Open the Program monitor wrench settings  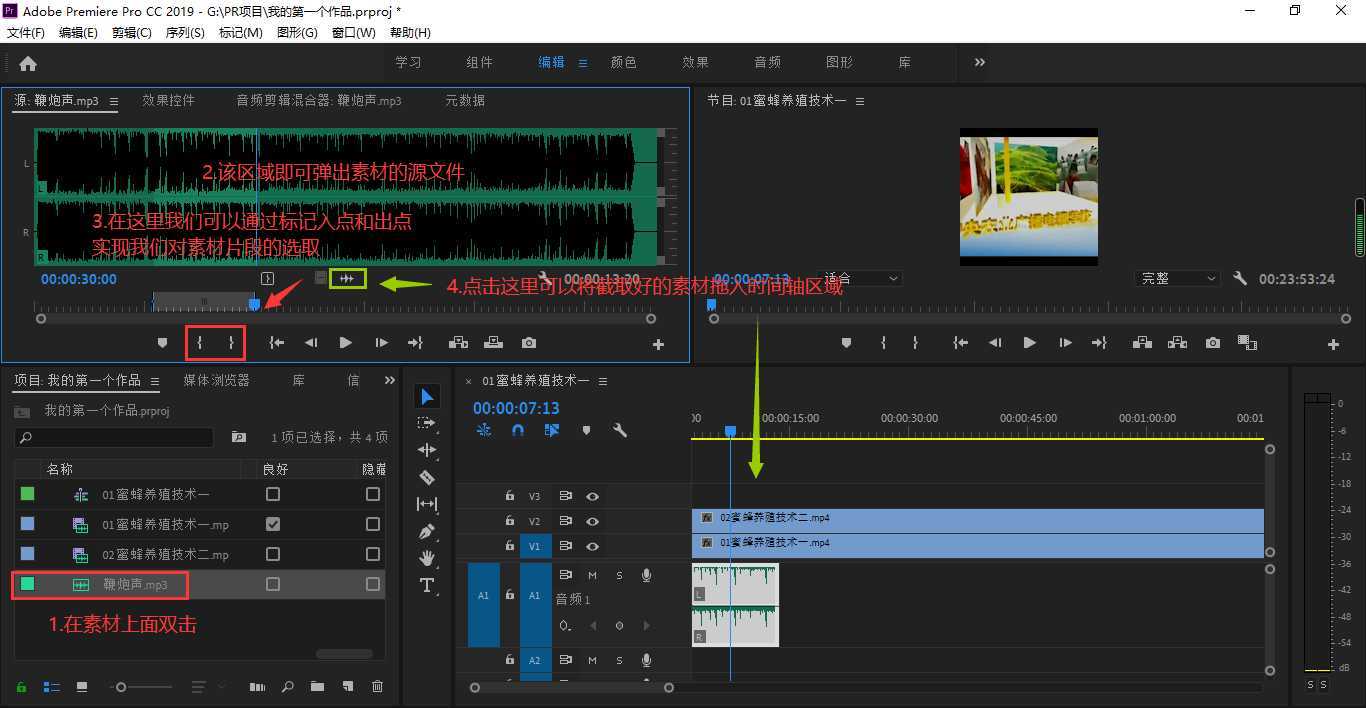point(1240,279)
